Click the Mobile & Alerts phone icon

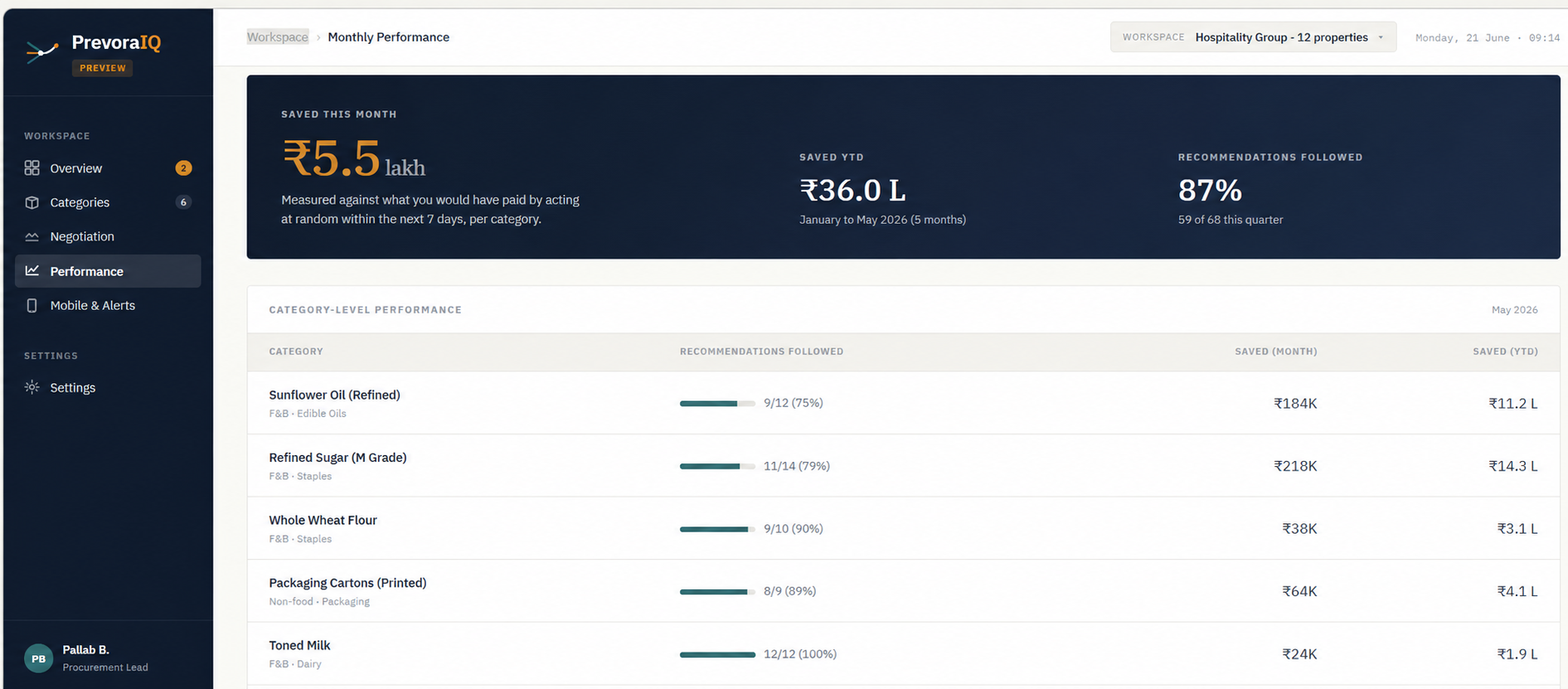(32, 305)
